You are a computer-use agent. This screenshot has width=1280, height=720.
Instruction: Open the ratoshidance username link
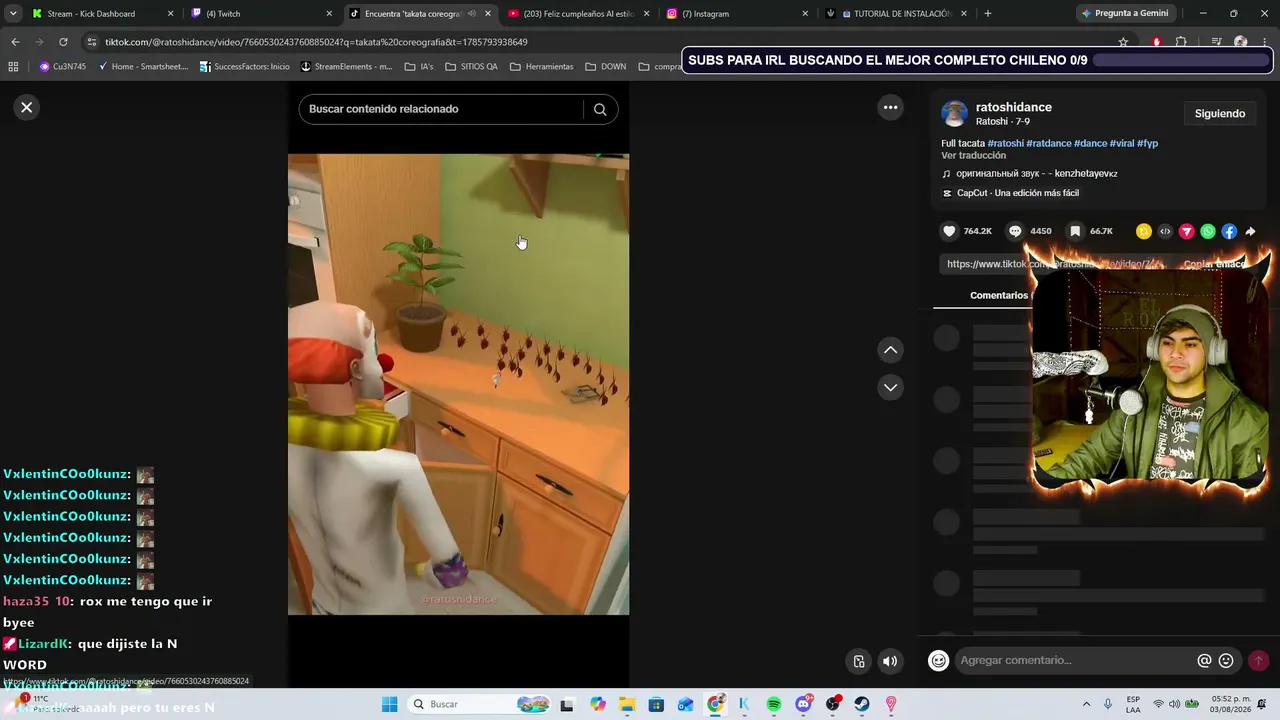coord(1014,107)
